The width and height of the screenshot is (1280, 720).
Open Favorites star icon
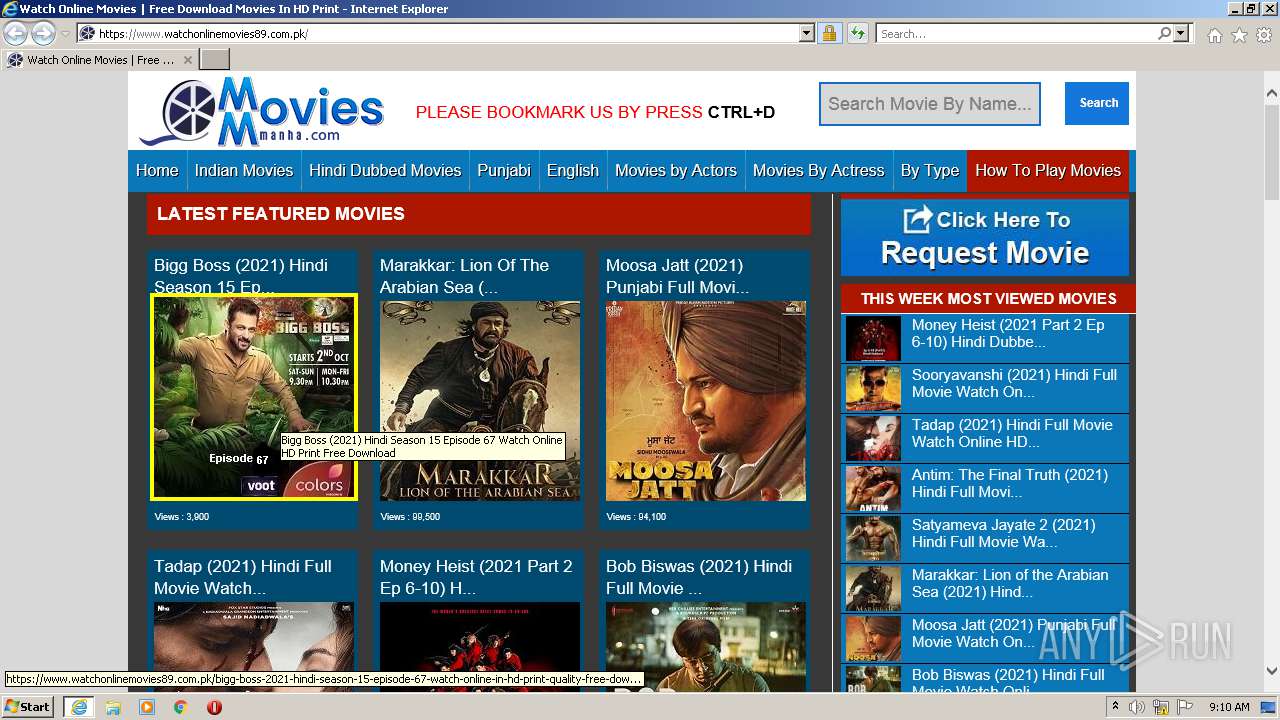1239,35
